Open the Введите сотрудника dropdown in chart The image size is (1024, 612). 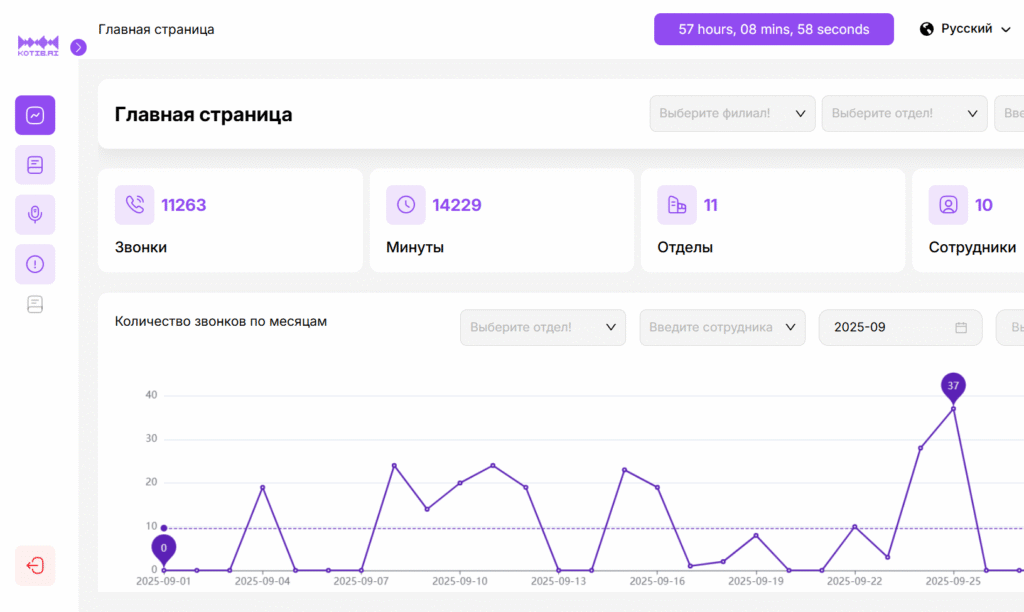(722, 328)
